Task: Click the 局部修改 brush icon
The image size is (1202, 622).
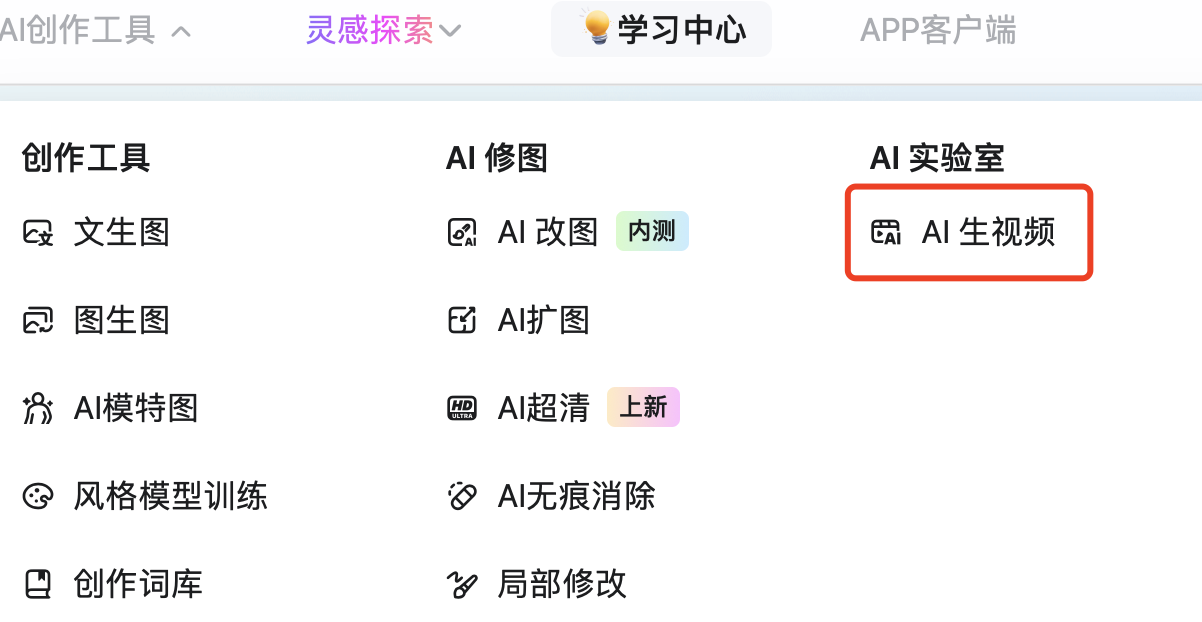Action: 461,584
